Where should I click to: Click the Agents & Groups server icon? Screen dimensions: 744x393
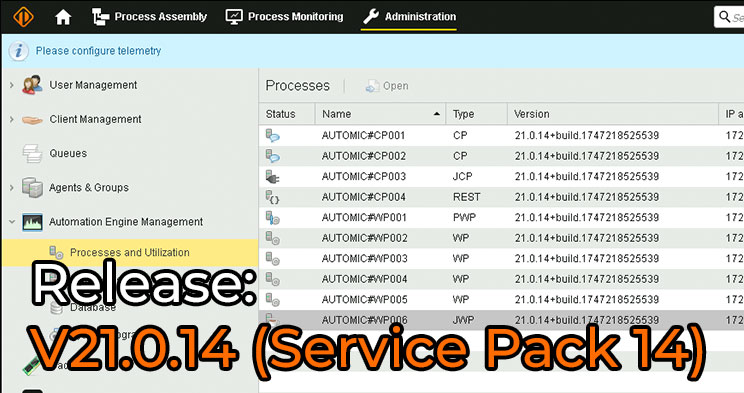(32, 187)
